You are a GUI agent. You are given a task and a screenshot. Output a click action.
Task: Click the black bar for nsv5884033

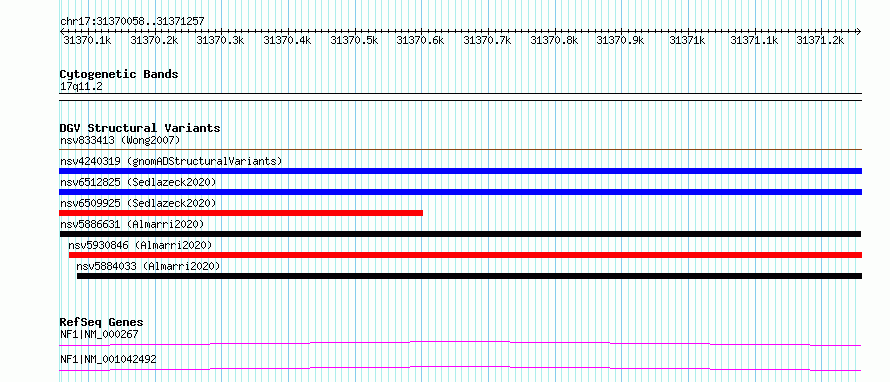coord(469,276)
